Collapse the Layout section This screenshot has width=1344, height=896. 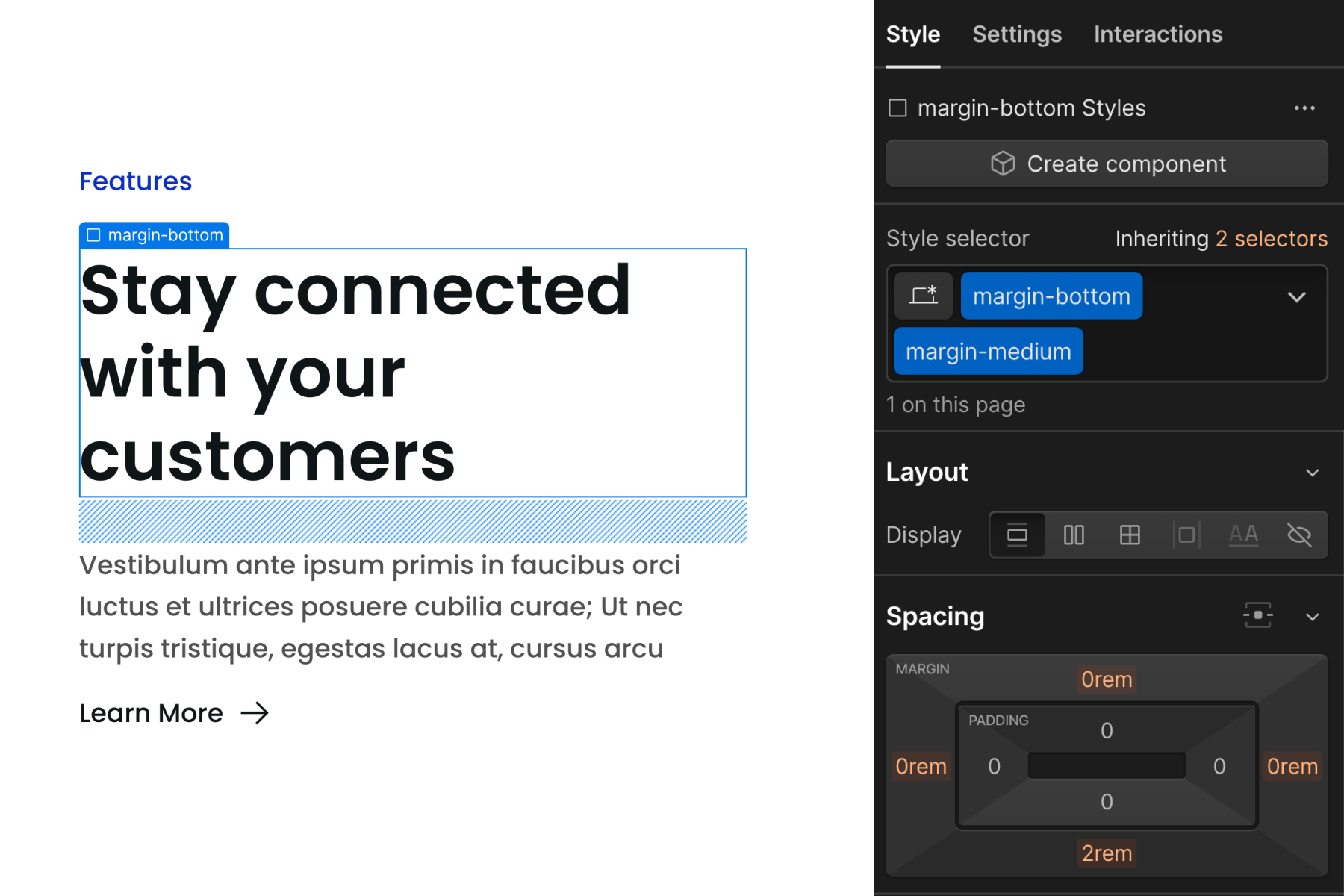(x=1312, y=473)
